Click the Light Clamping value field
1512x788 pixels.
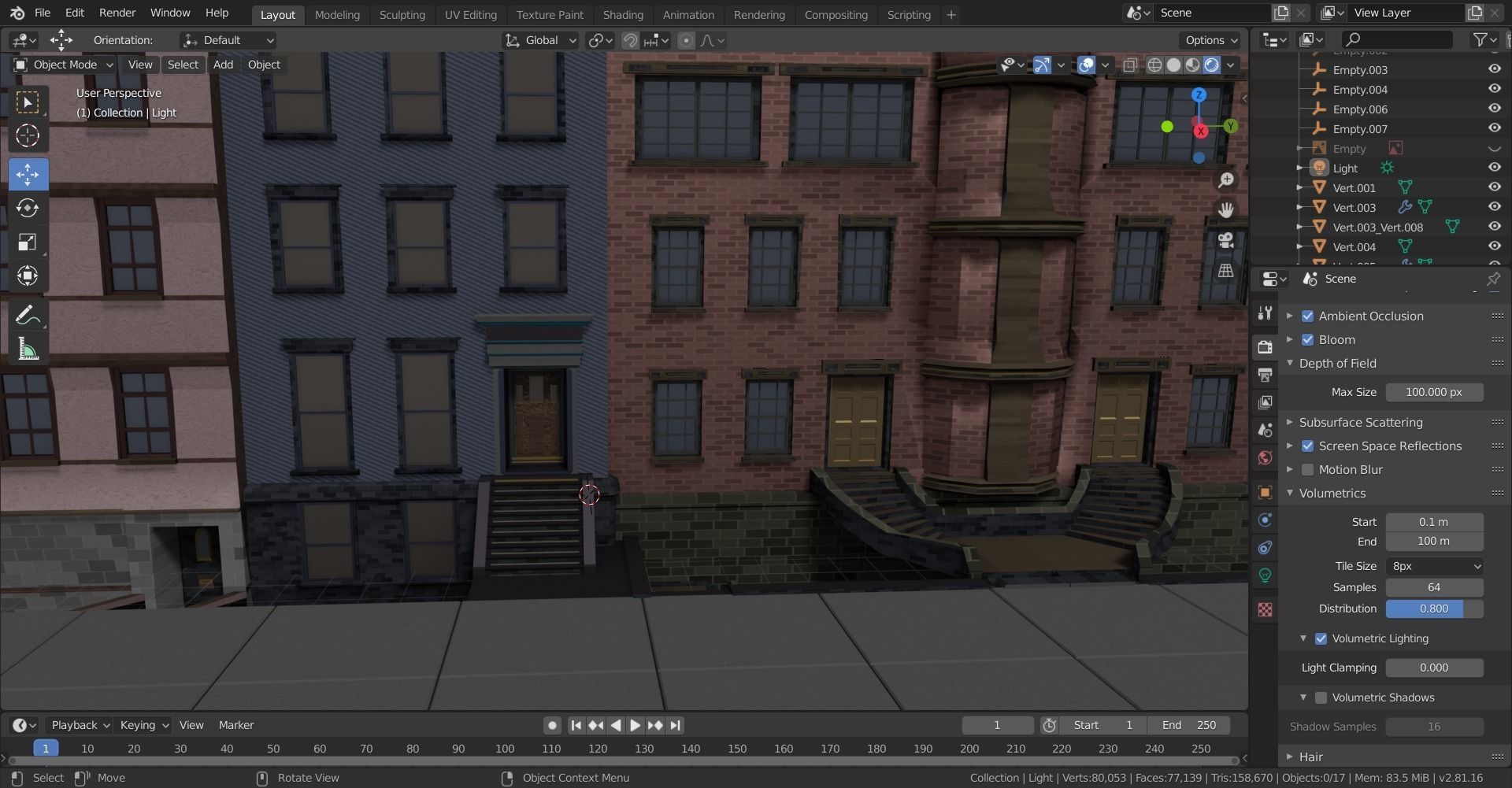(x=1434, y=668)
